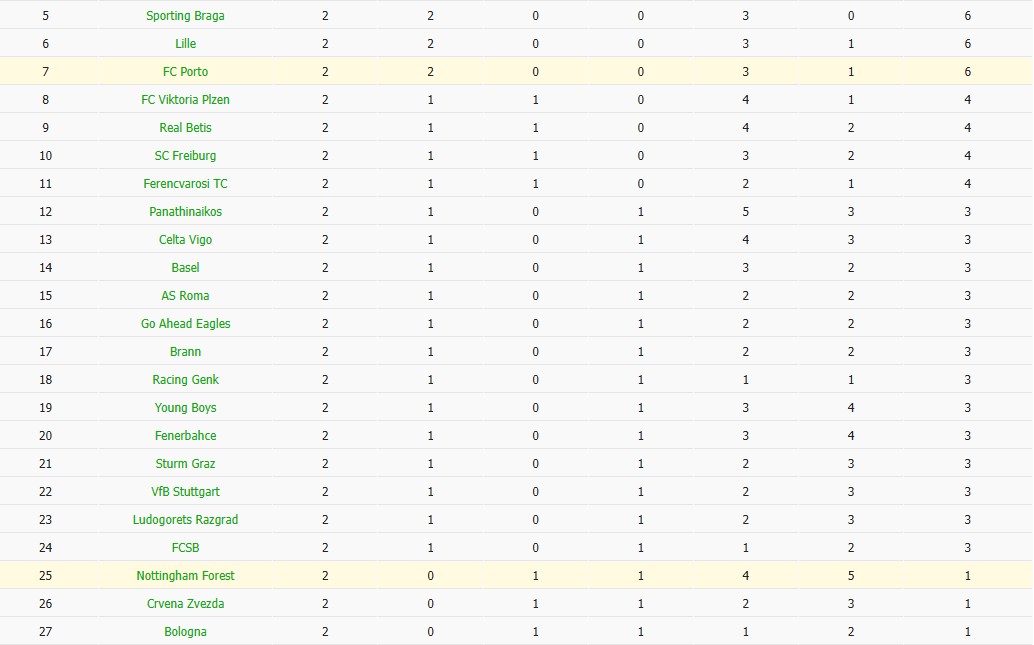The image size is (1034, 645).
Task: Click on SC Freiburg
Action: (x=185, y=156)
